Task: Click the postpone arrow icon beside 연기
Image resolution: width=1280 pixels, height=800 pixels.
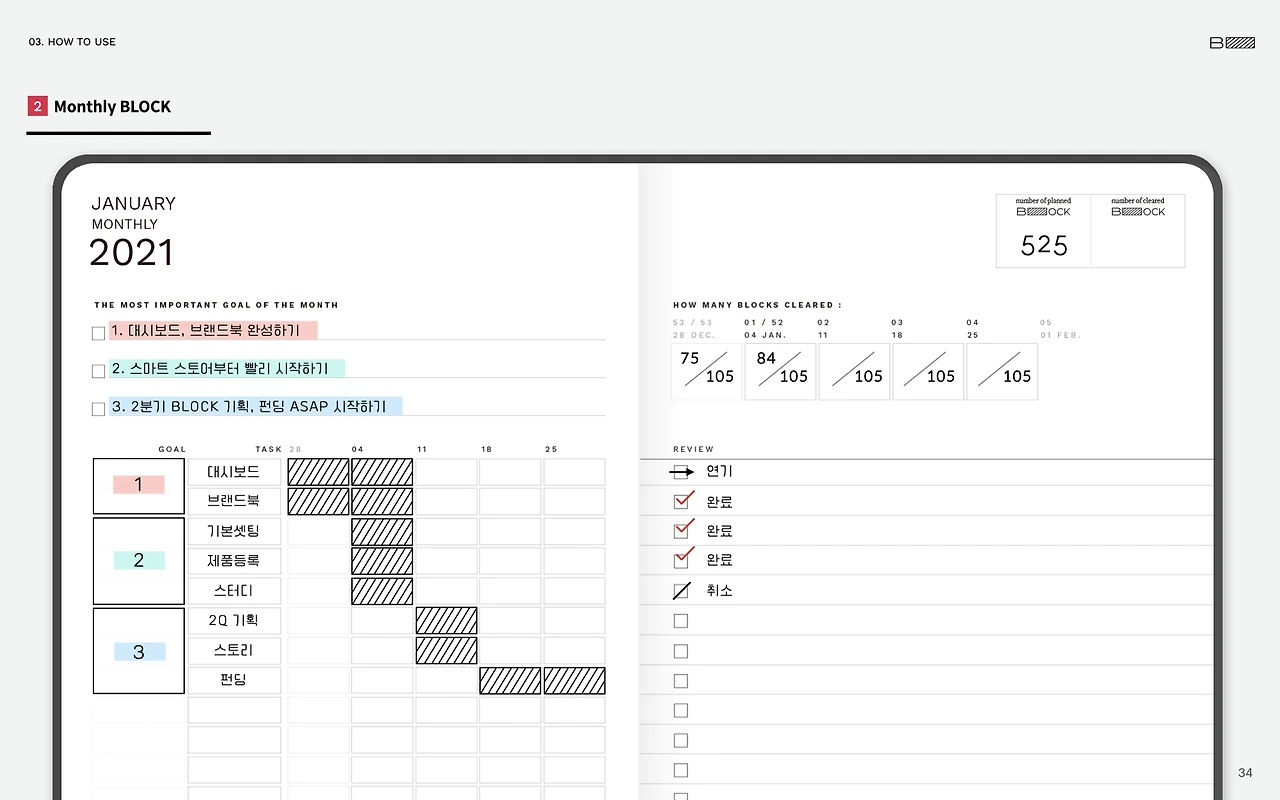Action: [683, 471]
